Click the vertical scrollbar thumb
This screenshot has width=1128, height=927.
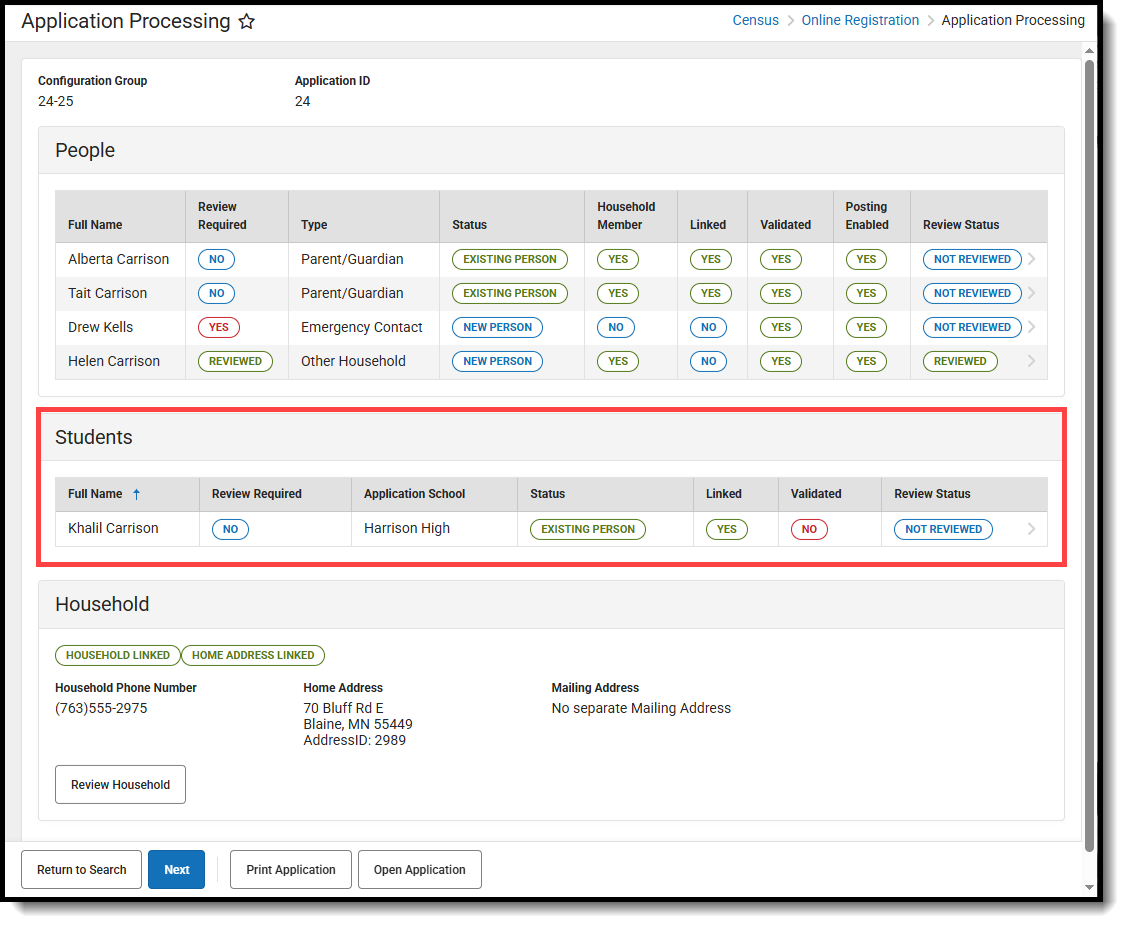[1089, 455]
